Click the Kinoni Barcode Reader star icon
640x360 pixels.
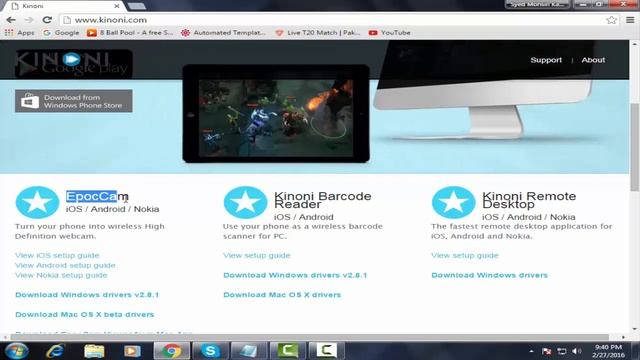click(245, 202)
